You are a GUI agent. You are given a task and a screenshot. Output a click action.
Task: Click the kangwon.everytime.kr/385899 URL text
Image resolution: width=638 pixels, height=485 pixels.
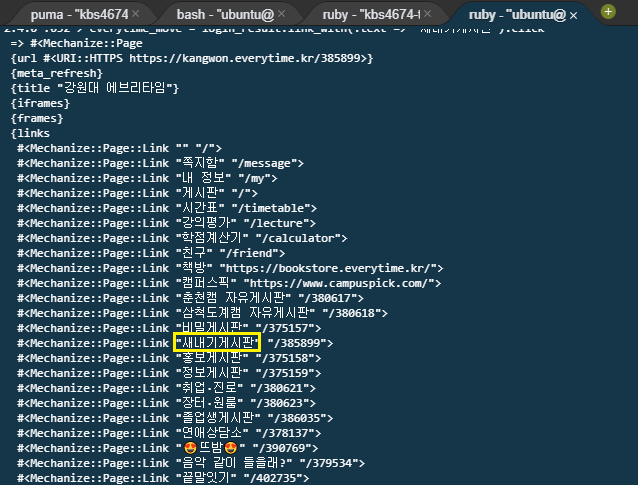pyautogui.click(x=245, y=58)
